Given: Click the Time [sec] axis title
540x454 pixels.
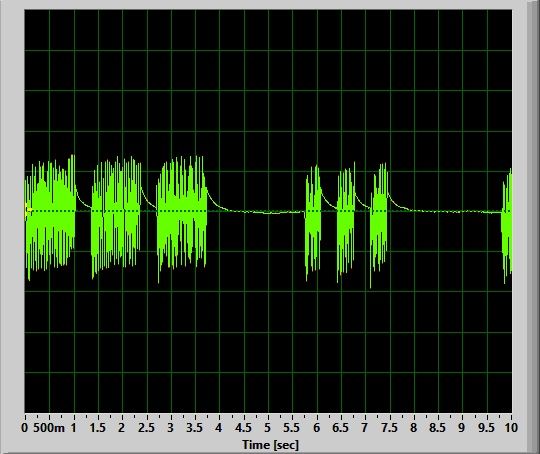Looking at the screenshot, I should coord(270,445).
